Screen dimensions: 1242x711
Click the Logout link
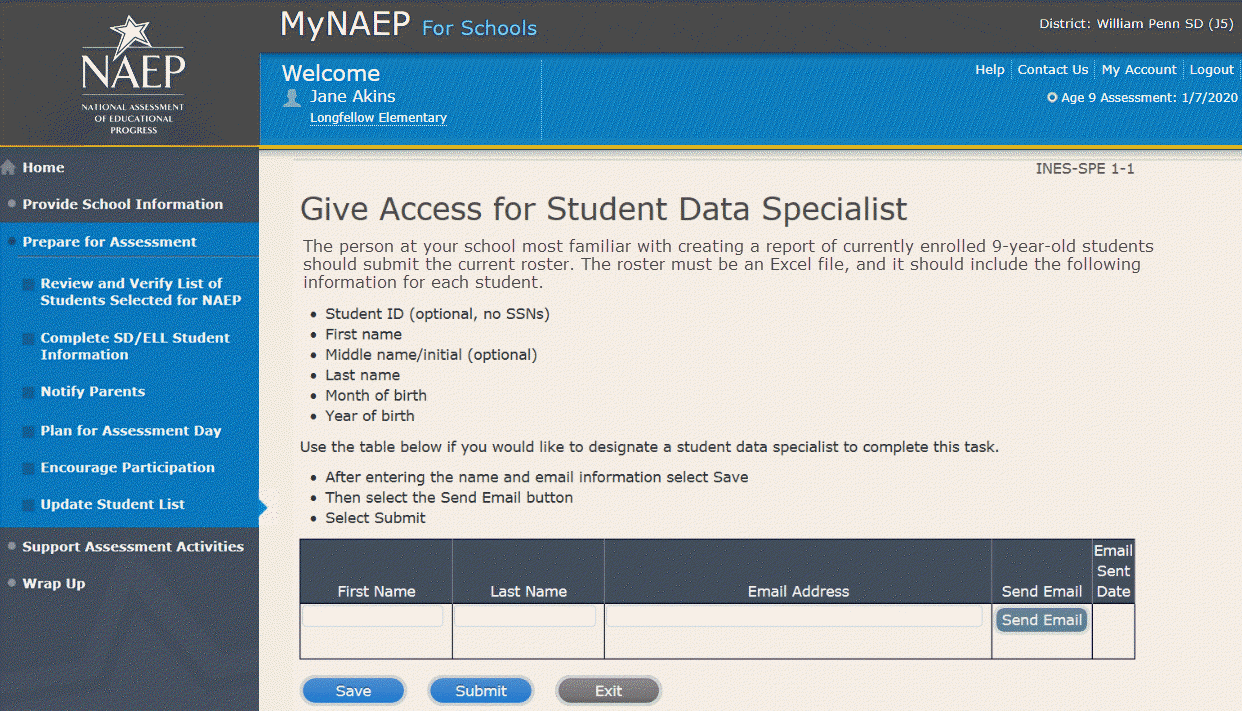[1211, 70]
